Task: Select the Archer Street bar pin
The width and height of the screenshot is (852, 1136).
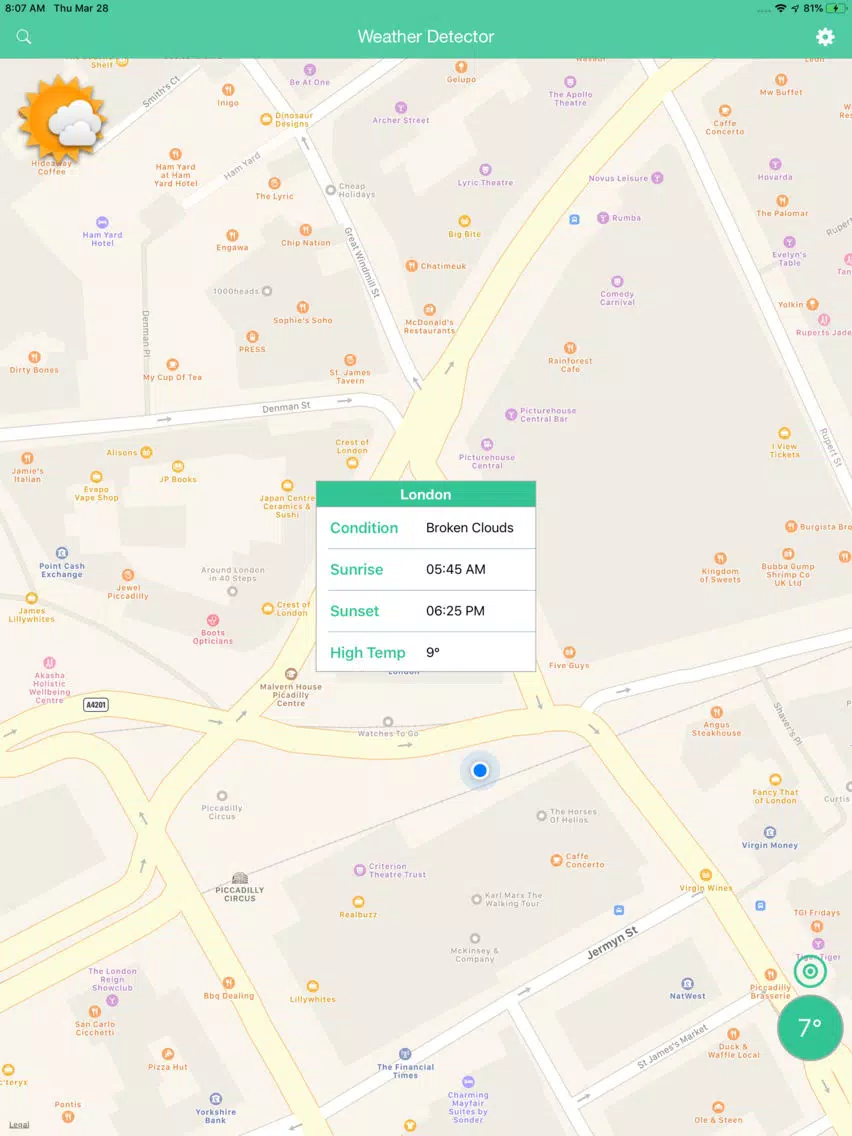Action: click(x=401, y=107)
